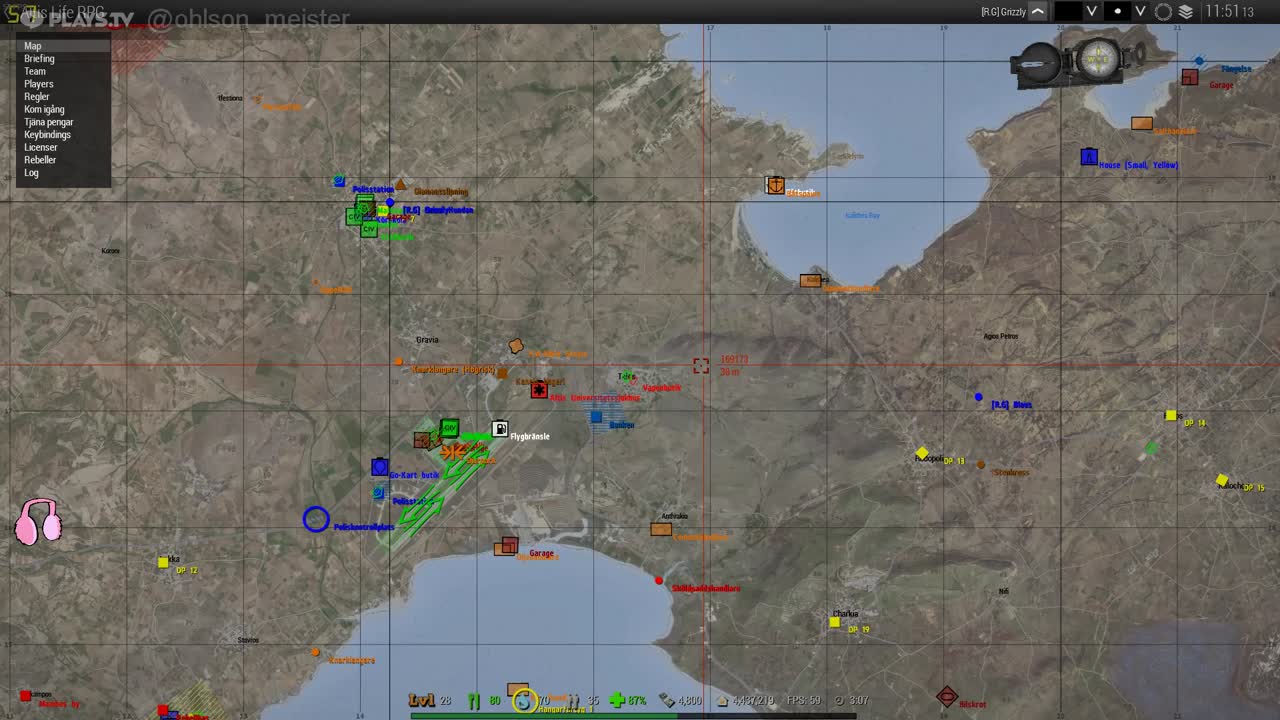This screenshot has height=720, width=1280.
Task: Click the orange starburst marker on the airfield
Action: pyautogui.click(x=453, y=452)
